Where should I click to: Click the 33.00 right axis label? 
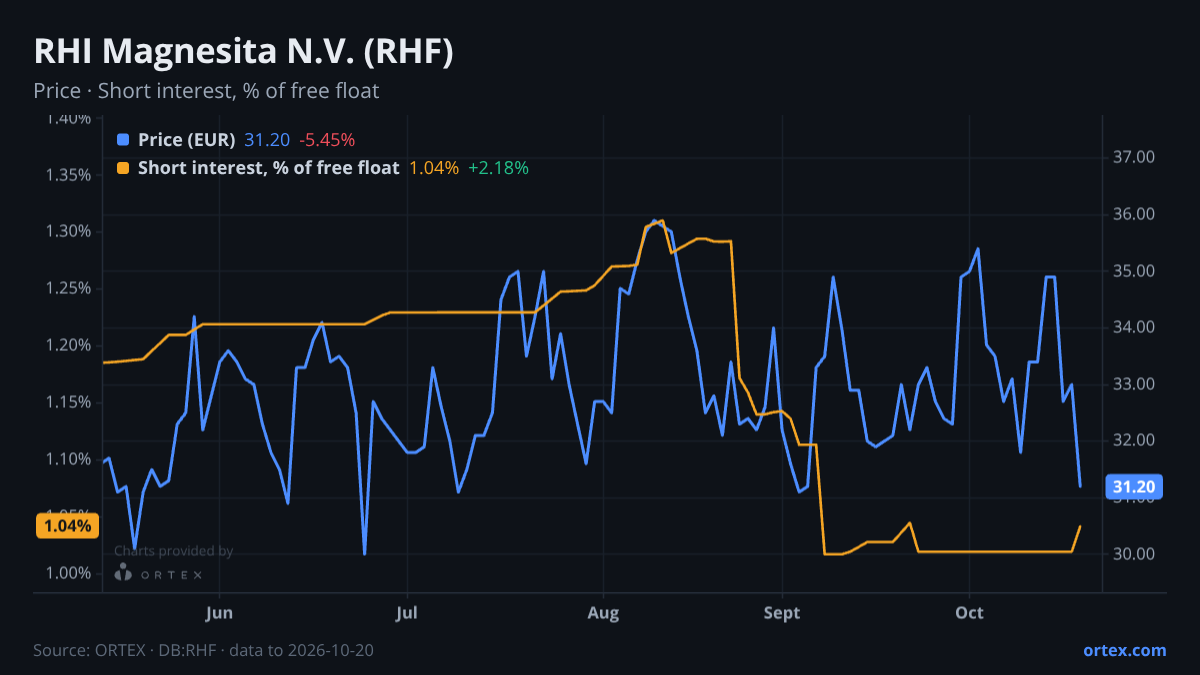click(x=1134, y=384)
